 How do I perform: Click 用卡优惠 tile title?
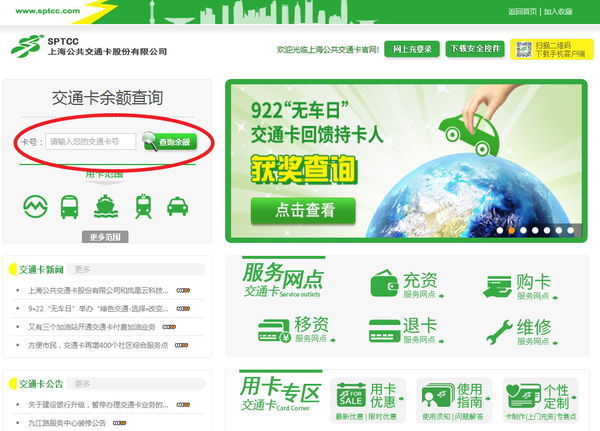point(383,395)
